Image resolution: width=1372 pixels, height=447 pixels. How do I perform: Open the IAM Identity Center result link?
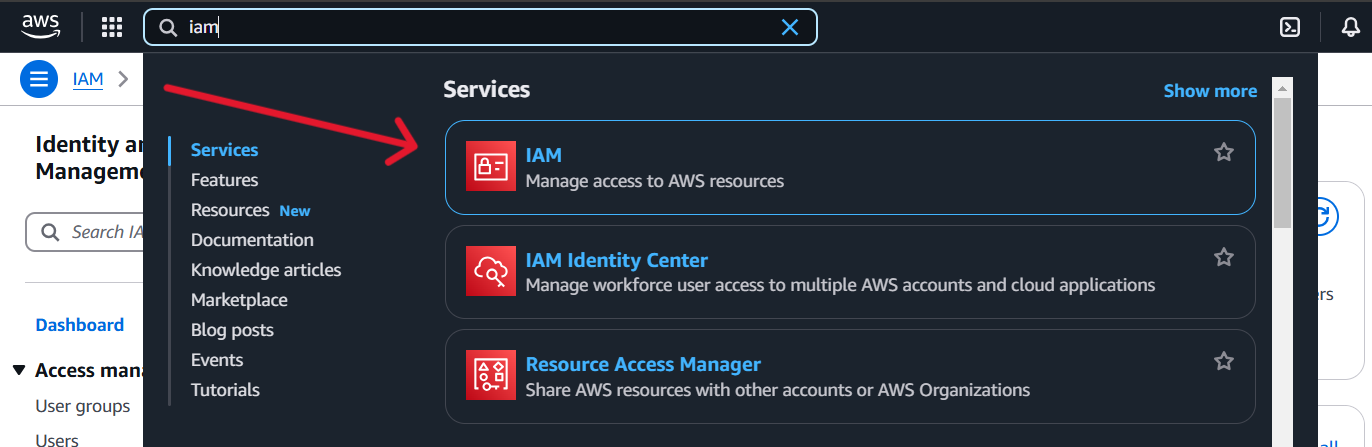tap(617, 260)
